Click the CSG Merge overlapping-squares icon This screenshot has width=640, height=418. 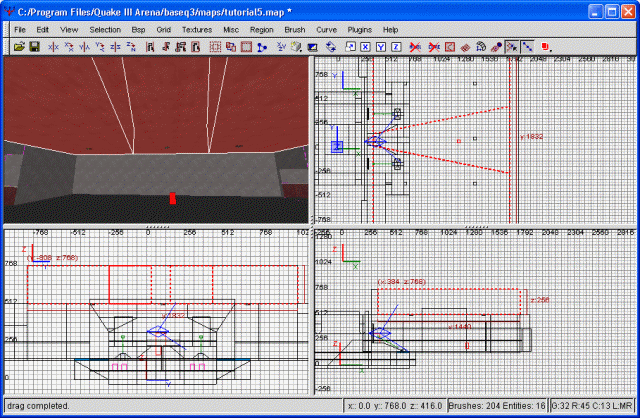pyautogui.click(x=231, y=47)
